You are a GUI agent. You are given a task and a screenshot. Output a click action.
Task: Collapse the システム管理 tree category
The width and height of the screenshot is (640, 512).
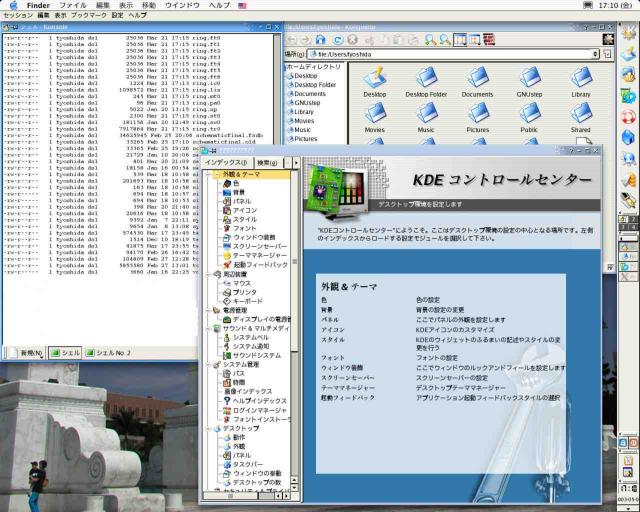[x=209, y=364]
